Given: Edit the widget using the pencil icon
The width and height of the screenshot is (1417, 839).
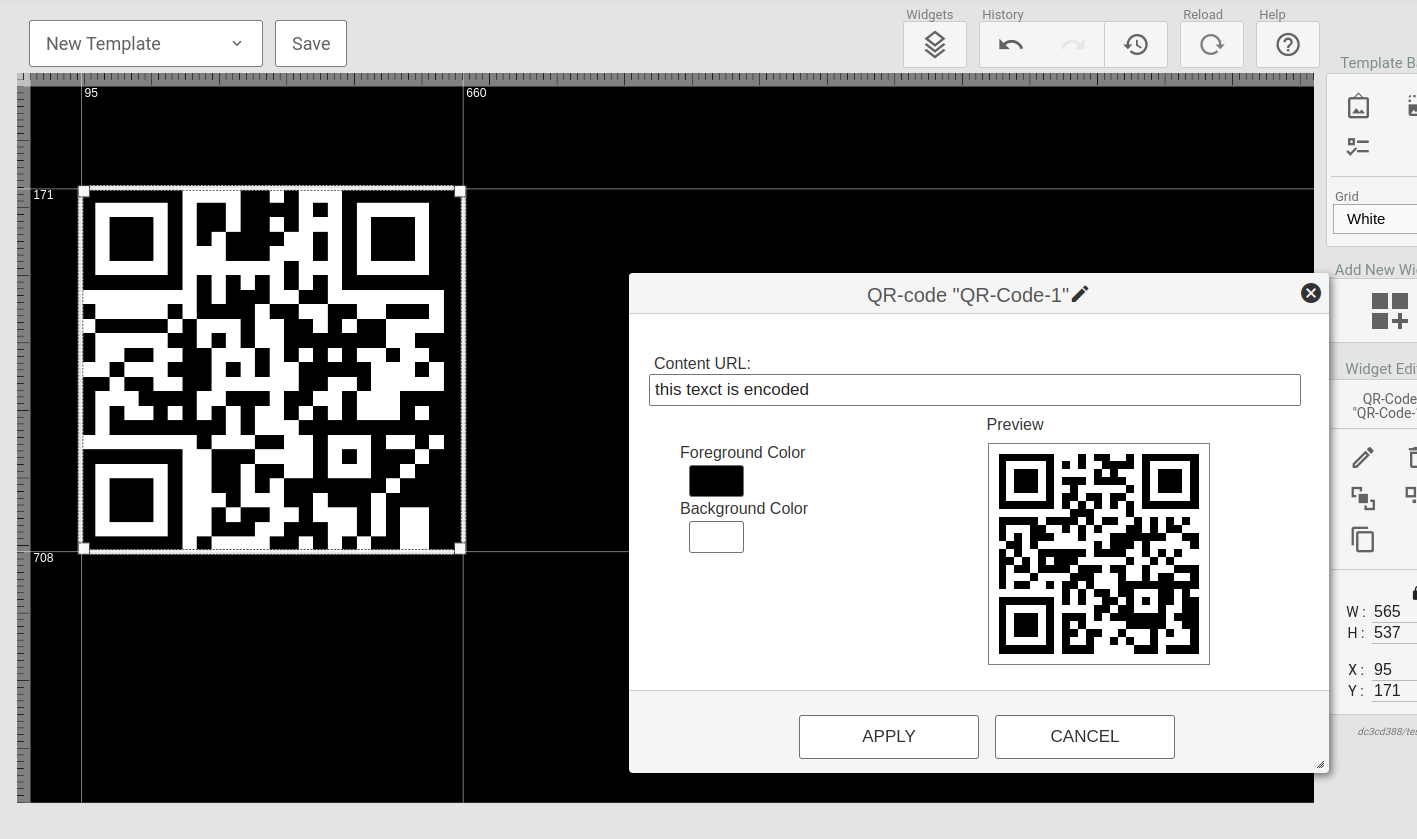Looking at the screenshot, I should pyautogui.click(x=1362, y=456).
